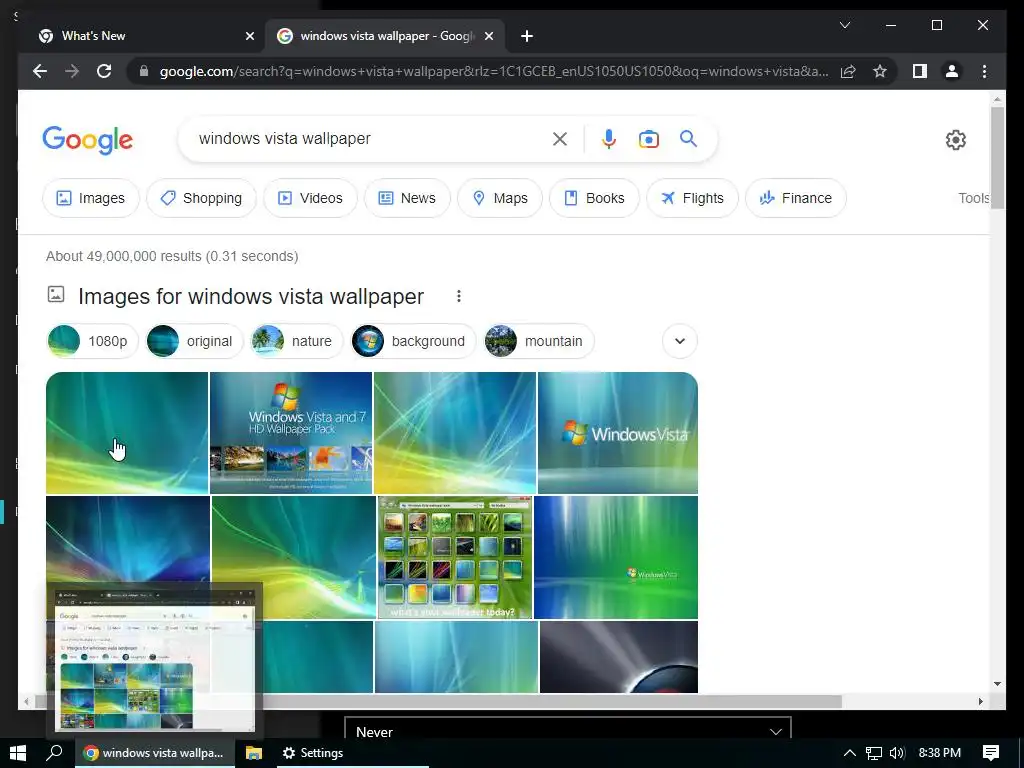
Task: Click the forward navigation arrow
Action: (x=72, y=71)
